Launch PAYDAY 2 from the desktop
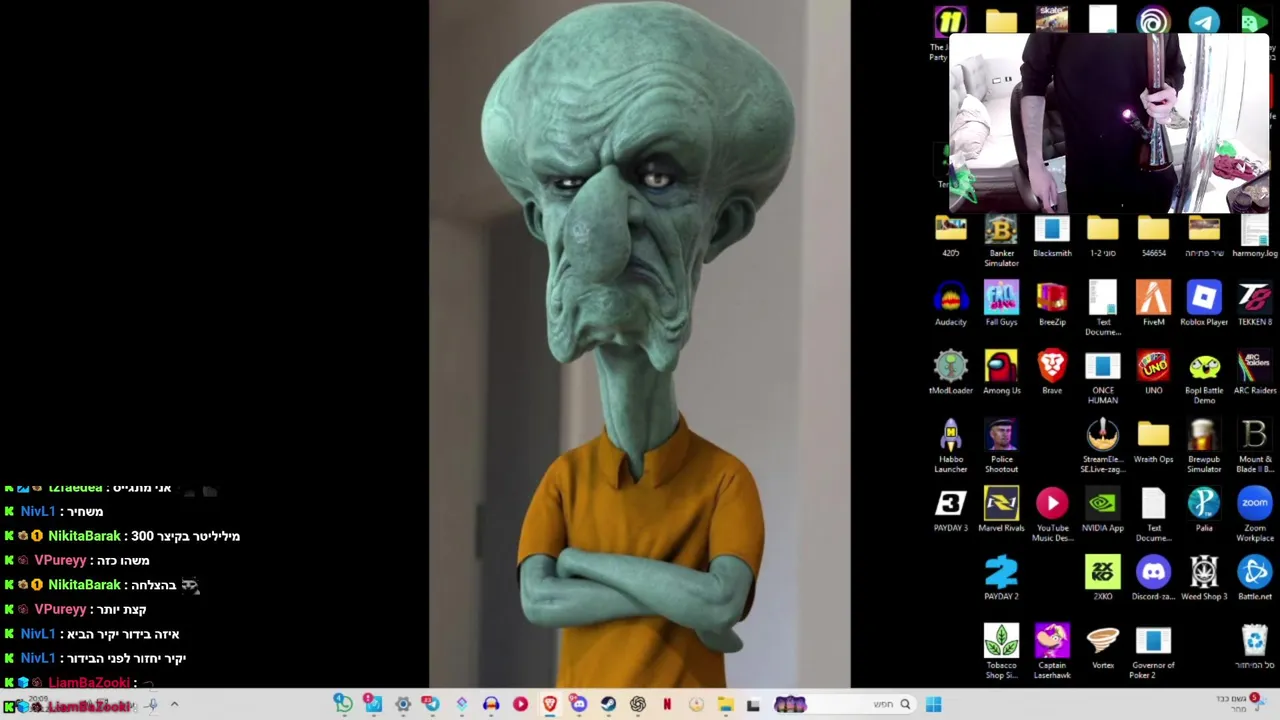Viewport: 1280px width, 720px height. [x=1001, y=578]
